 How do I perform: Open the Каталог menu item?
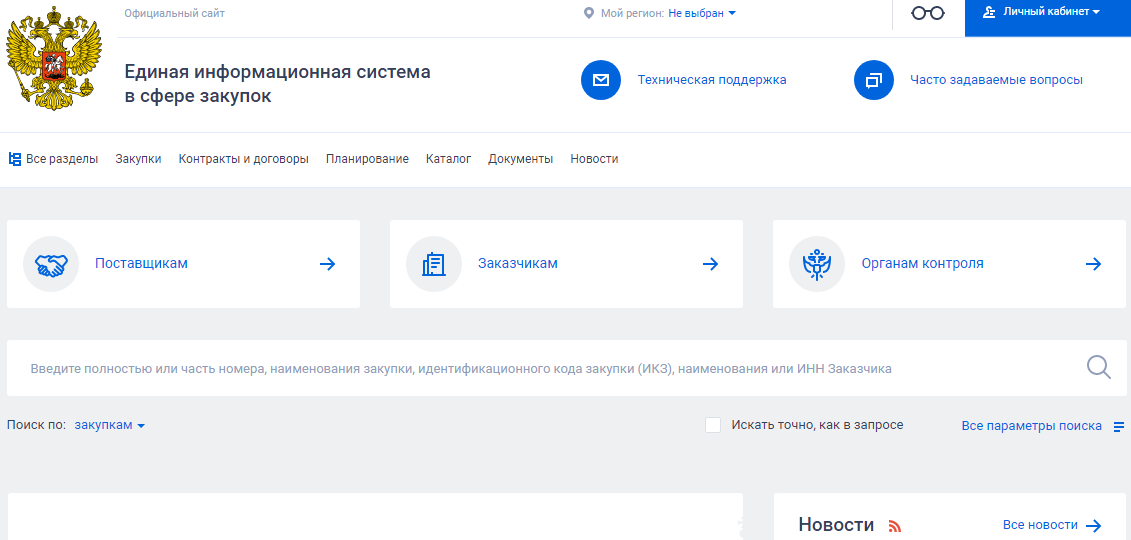[x=449, y=159]
